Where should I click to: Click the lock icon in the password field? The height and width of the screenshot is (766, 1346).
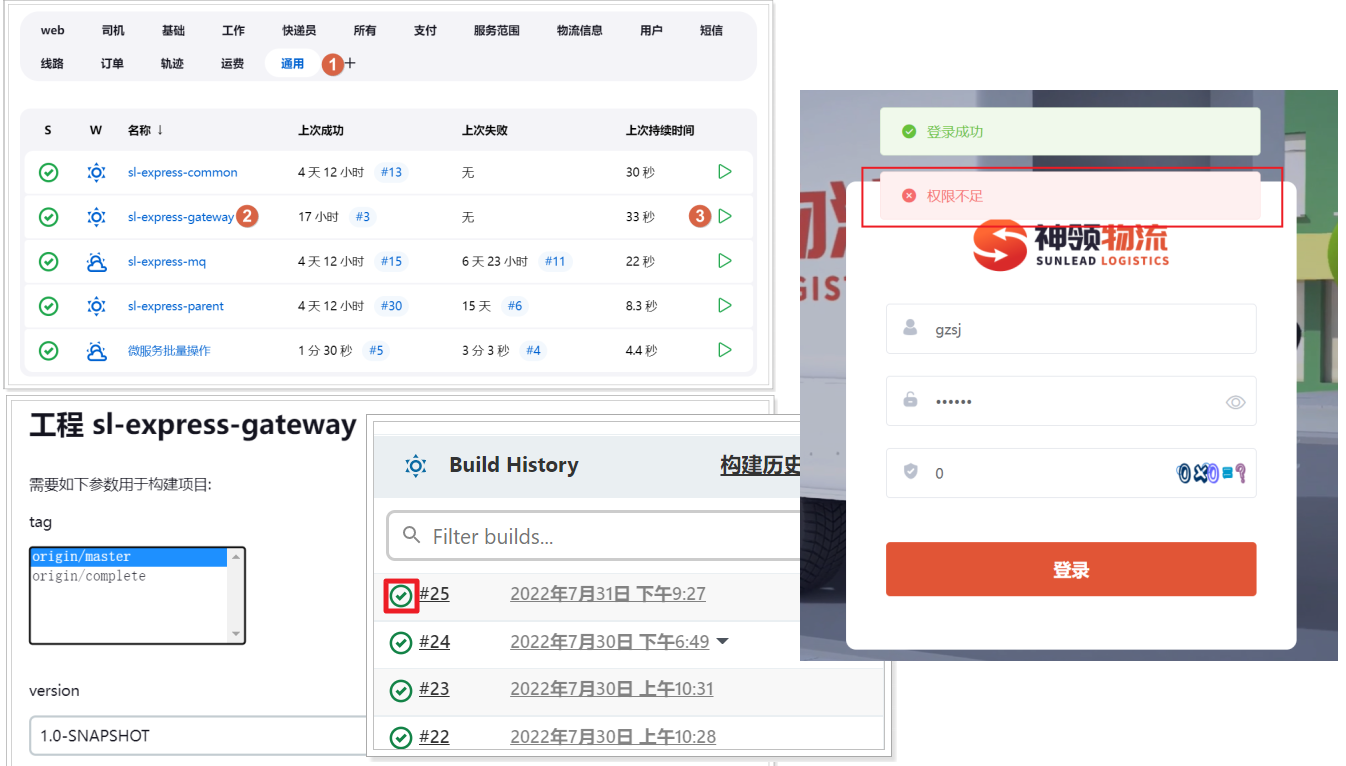pos(910,400)
